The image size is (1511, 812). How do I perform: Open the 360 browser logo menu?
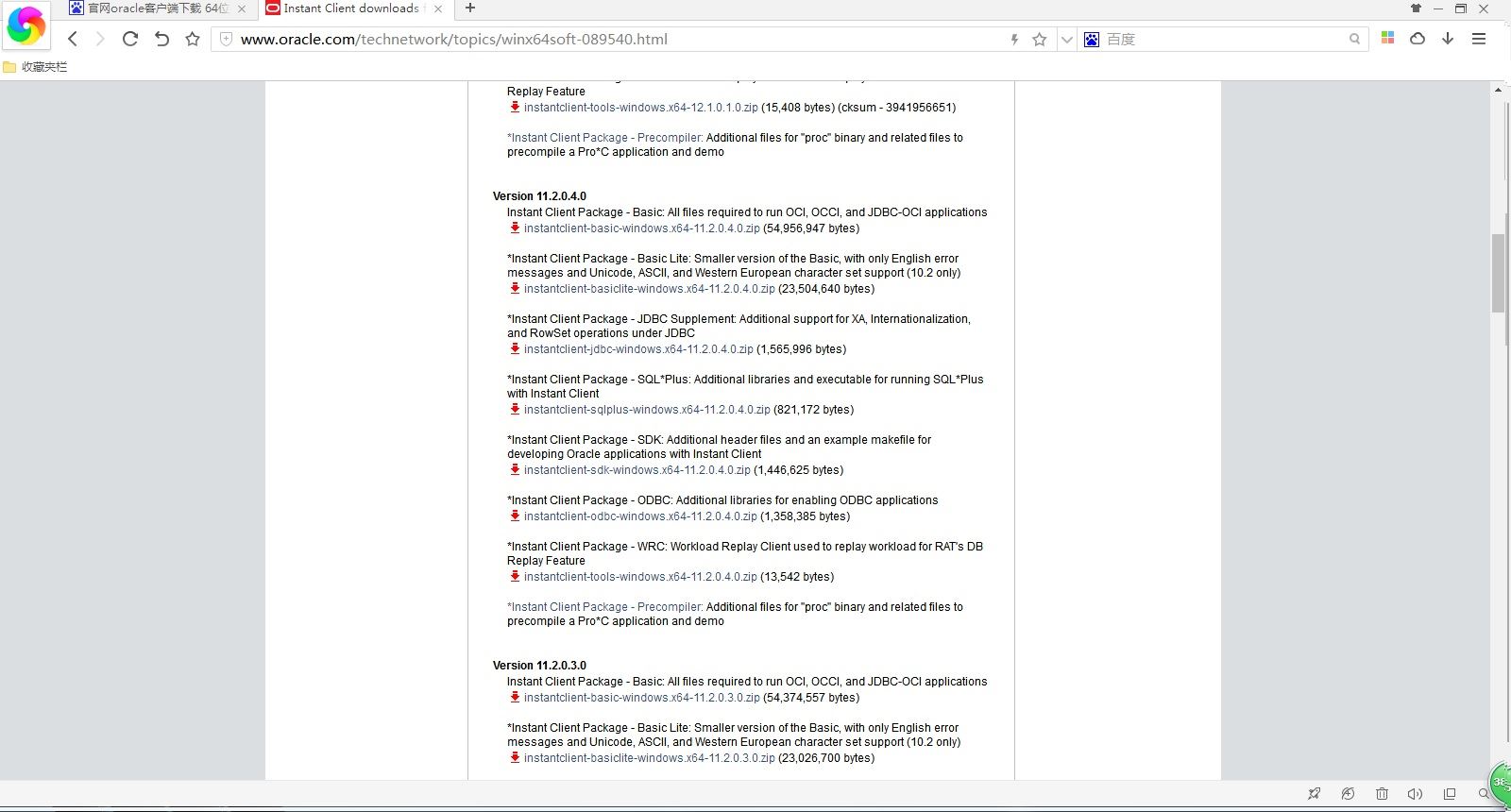[26, 25]
